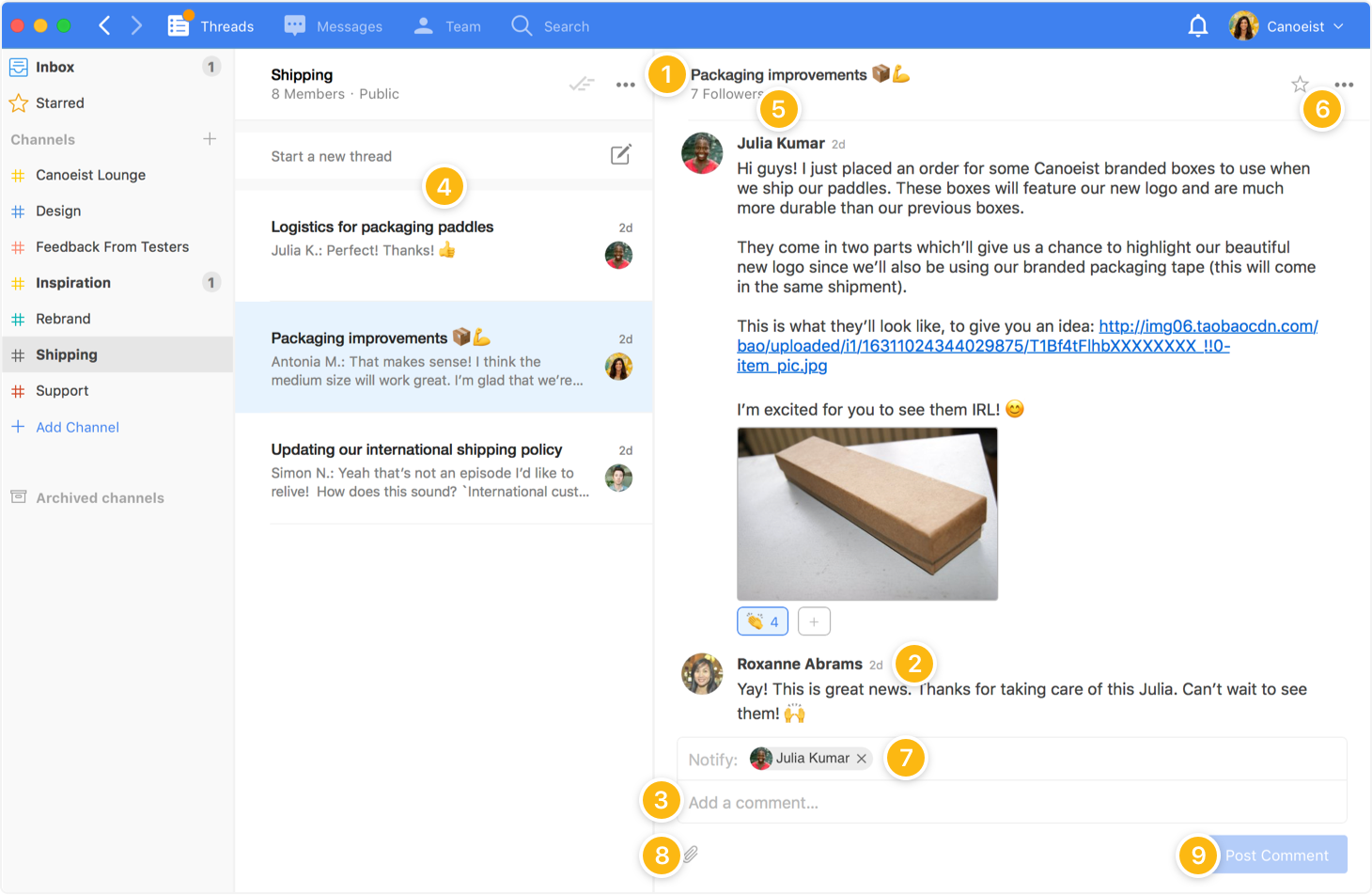Click the paperclip attachment icon
This screenshot has width=1372, height=895.
tap(691, 854)
